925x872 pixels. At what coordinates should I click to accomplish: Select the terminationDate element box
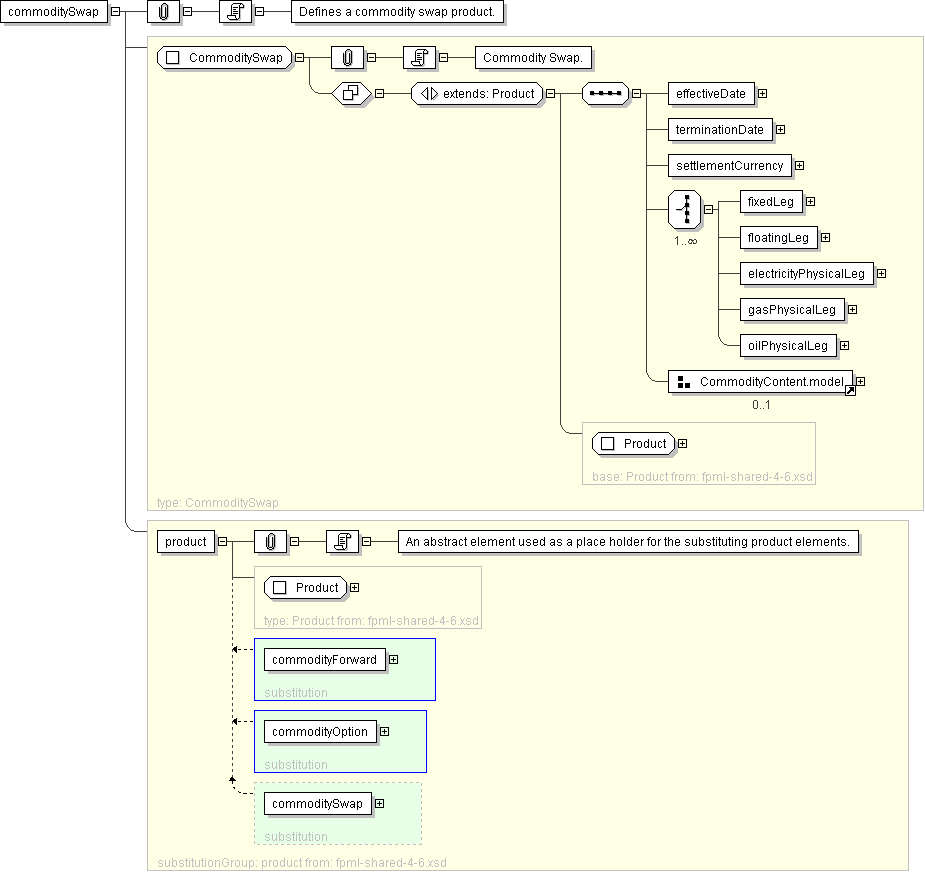[x=720, y=130]
